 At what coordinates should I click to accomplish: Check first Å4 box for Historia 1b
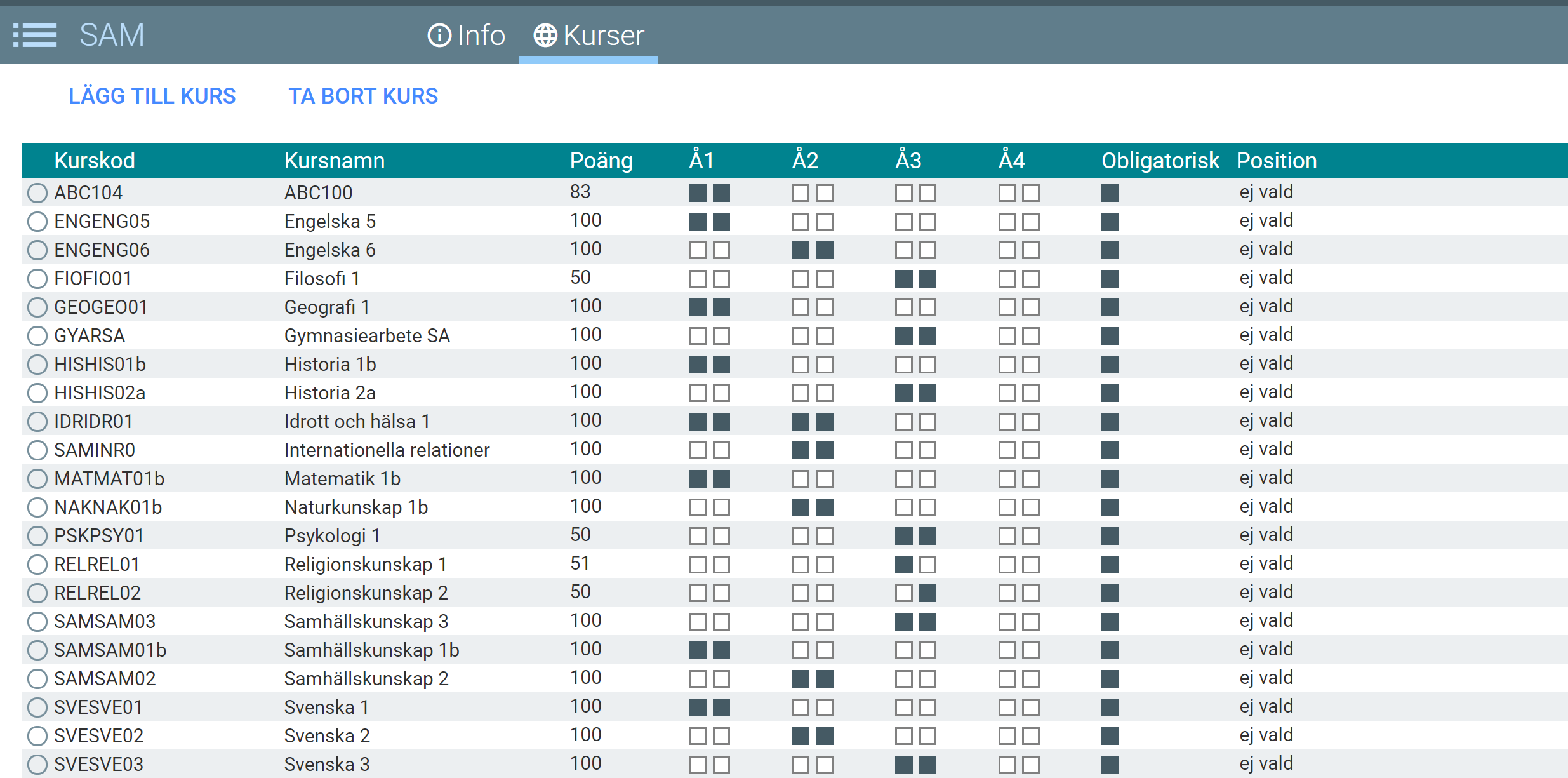pos(1007,364)
